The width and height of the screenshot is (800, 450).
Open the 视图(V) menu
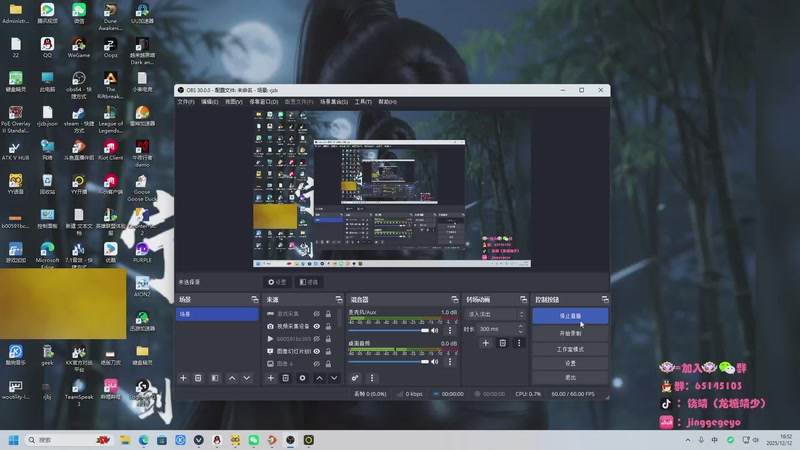[234, 102]
